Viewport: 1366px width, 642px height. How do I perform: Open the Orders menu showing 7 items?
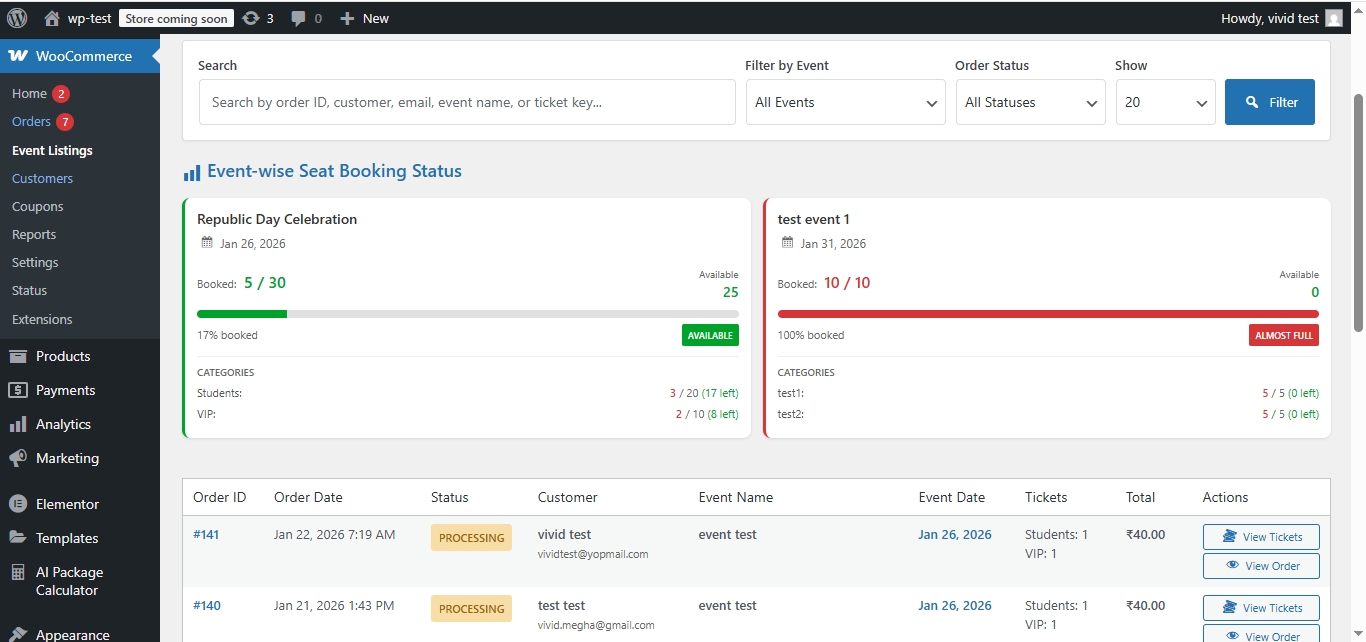click(x=30, y=121)
